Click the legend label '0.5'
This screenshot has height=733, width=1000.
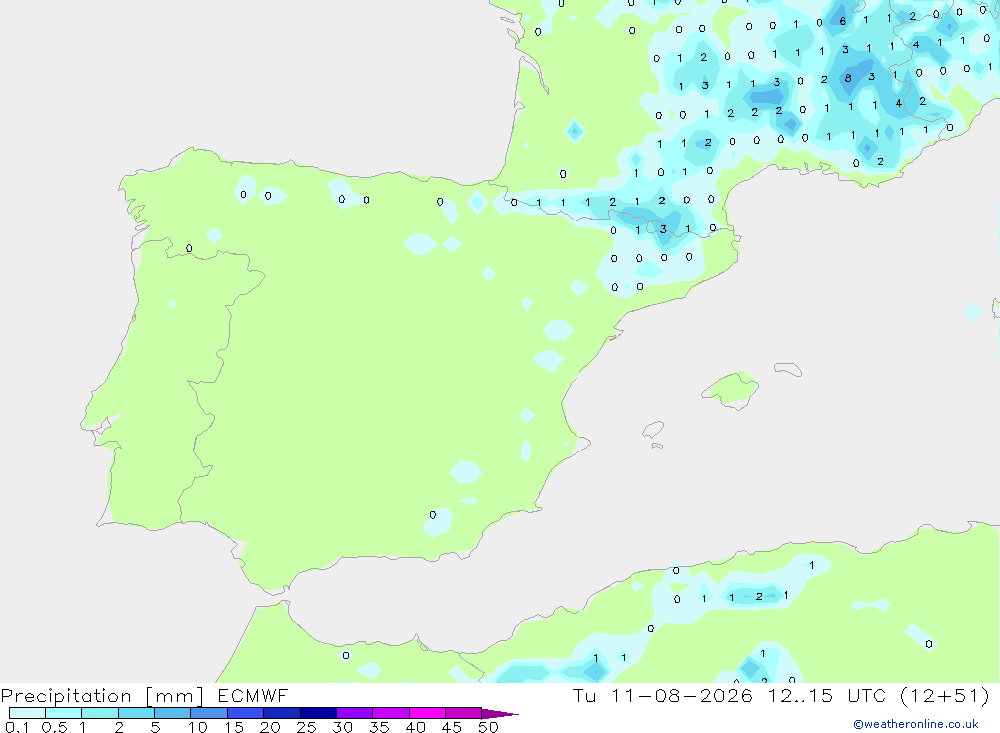tap(54, 727)
